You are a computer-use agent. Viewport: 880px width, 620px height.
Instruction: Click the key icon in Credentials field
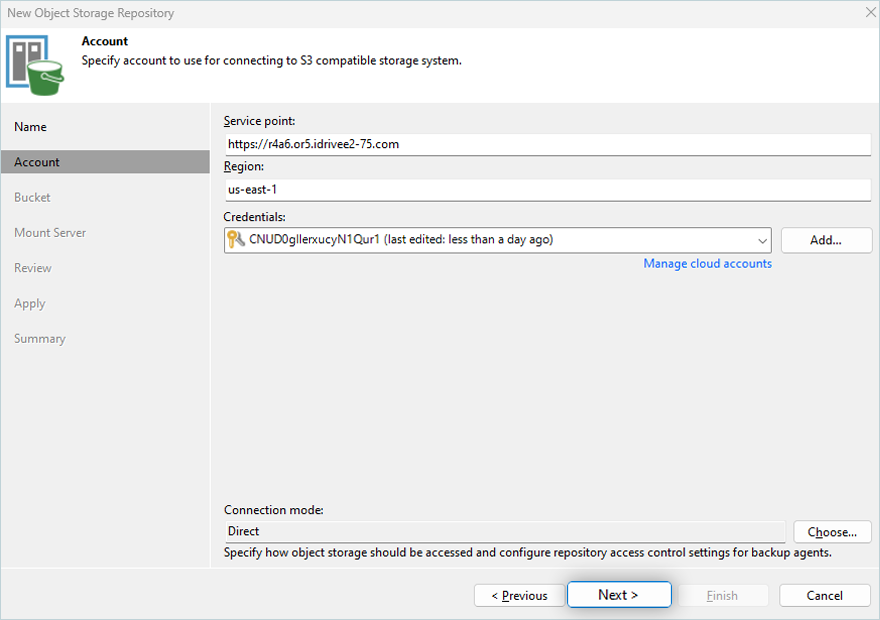coord(237,240)
